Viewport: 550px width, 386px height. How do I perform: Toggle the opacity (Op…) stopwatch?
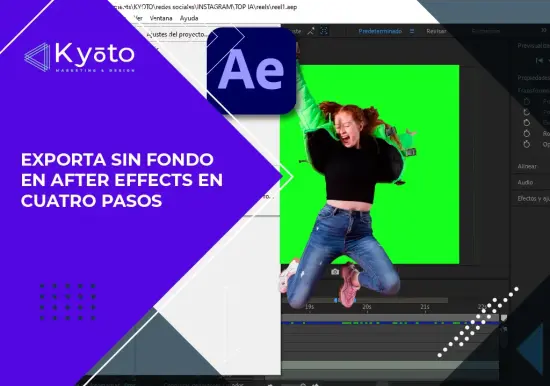[526, 144]
